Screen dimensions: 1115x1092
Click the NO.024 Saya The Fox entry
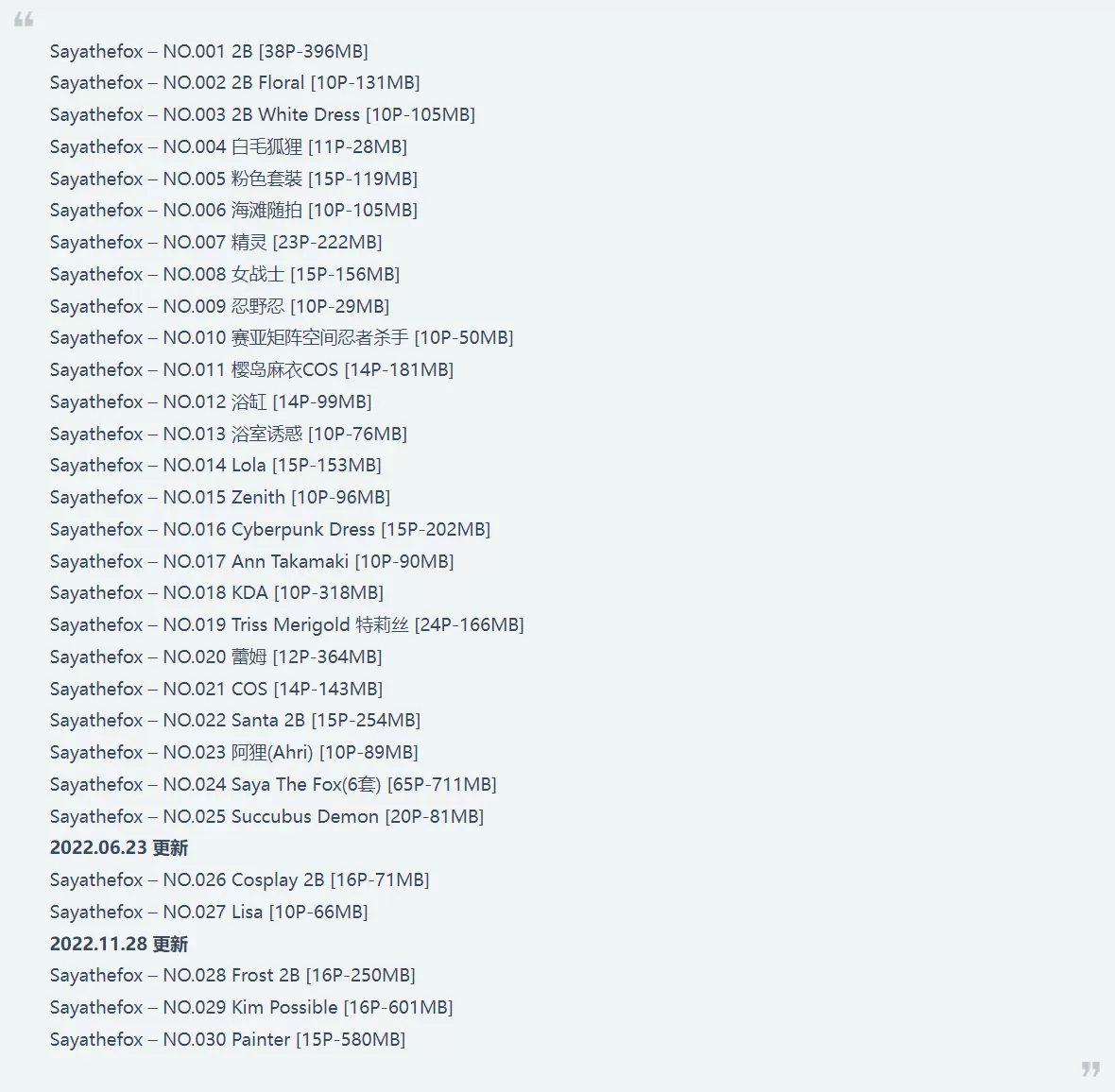point(273,784)
